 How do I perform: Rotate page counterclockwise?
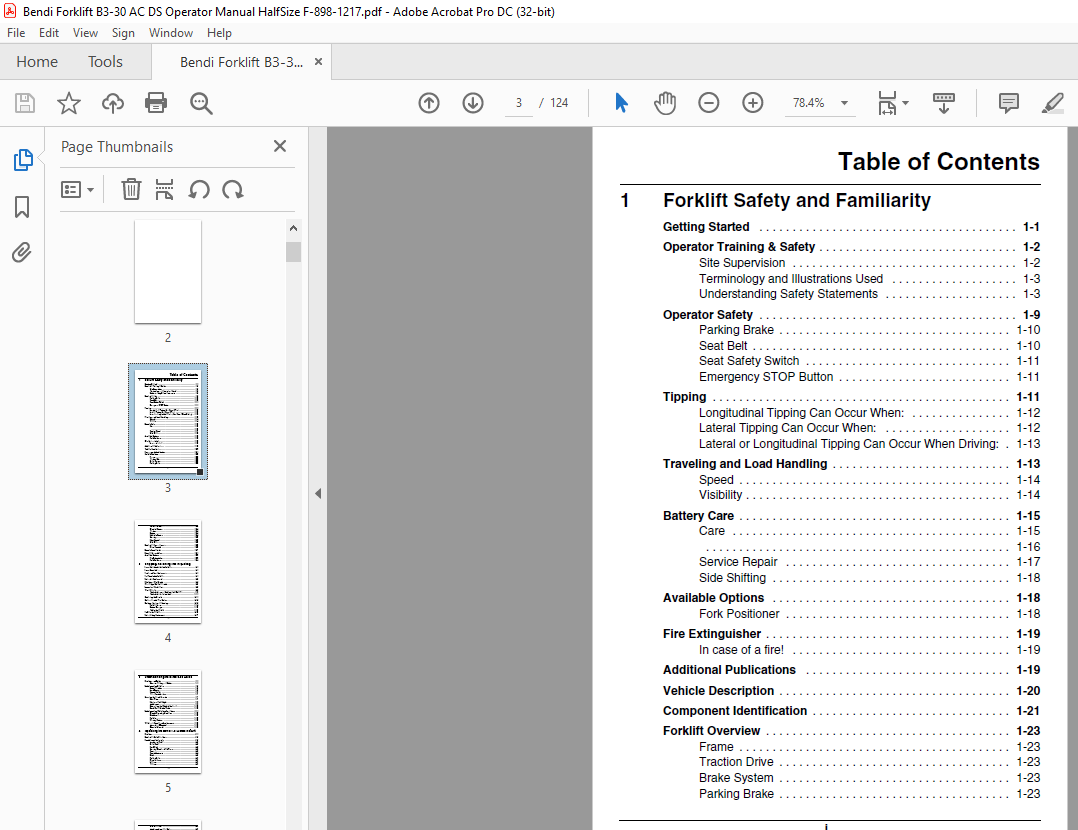click(199, 189)
